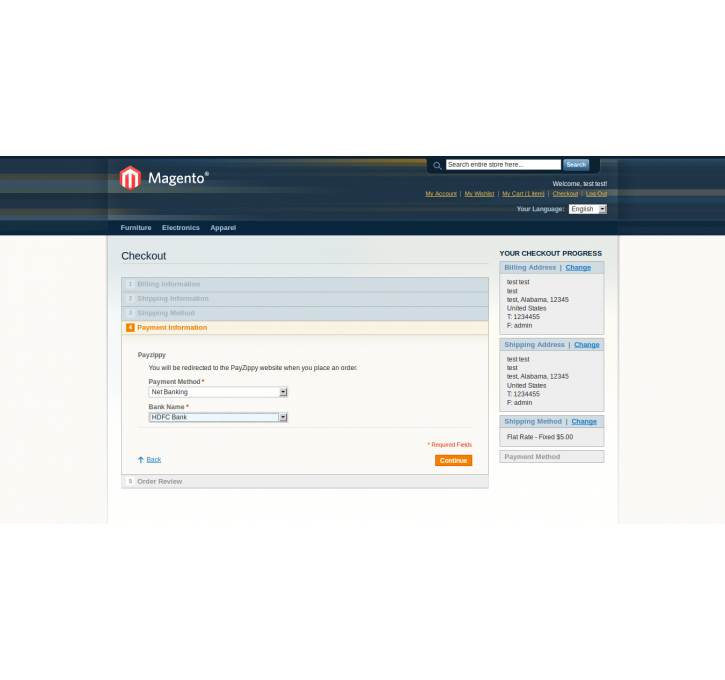The image size is (725, 680).
Task: Click the step 4 Payment Information number badge
Action: tap(130, 328)
